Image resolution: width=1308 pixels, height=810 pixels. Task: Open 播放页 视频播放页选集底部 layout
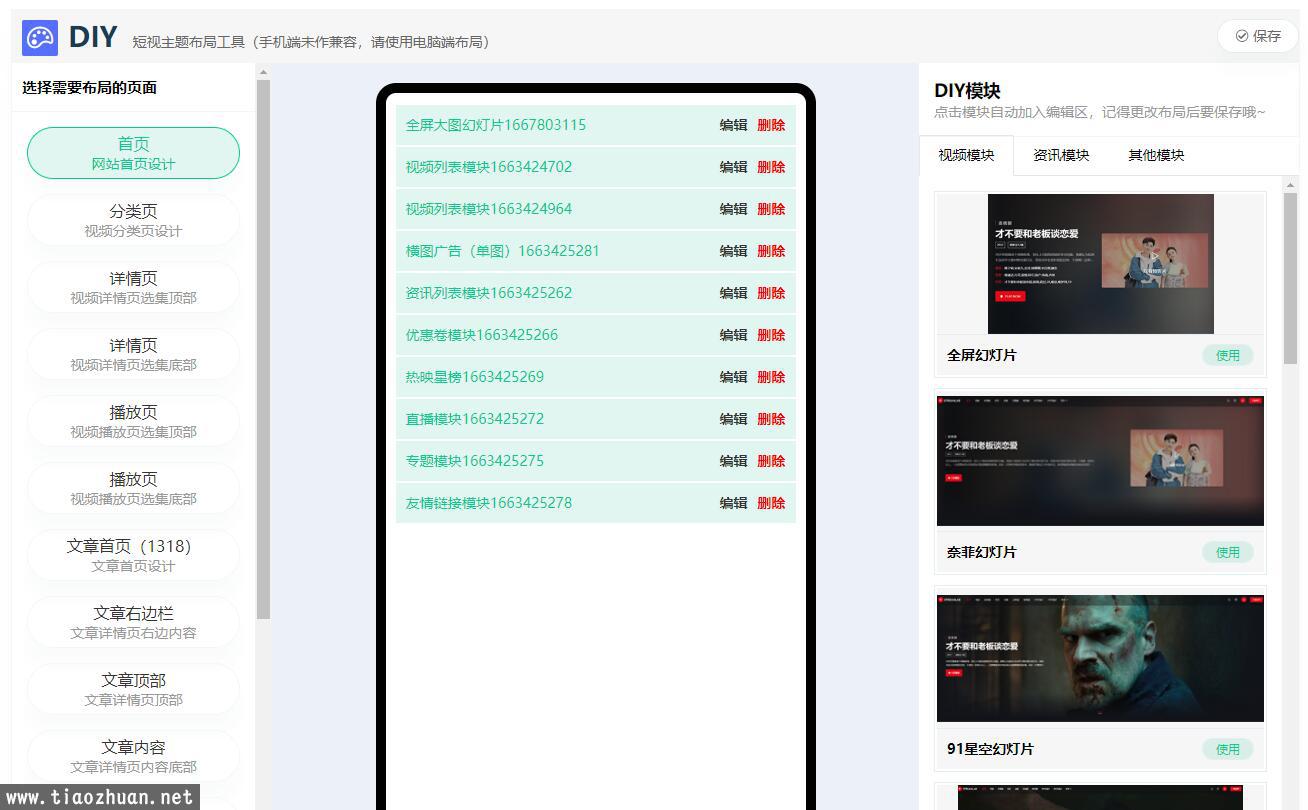point(133,488)
